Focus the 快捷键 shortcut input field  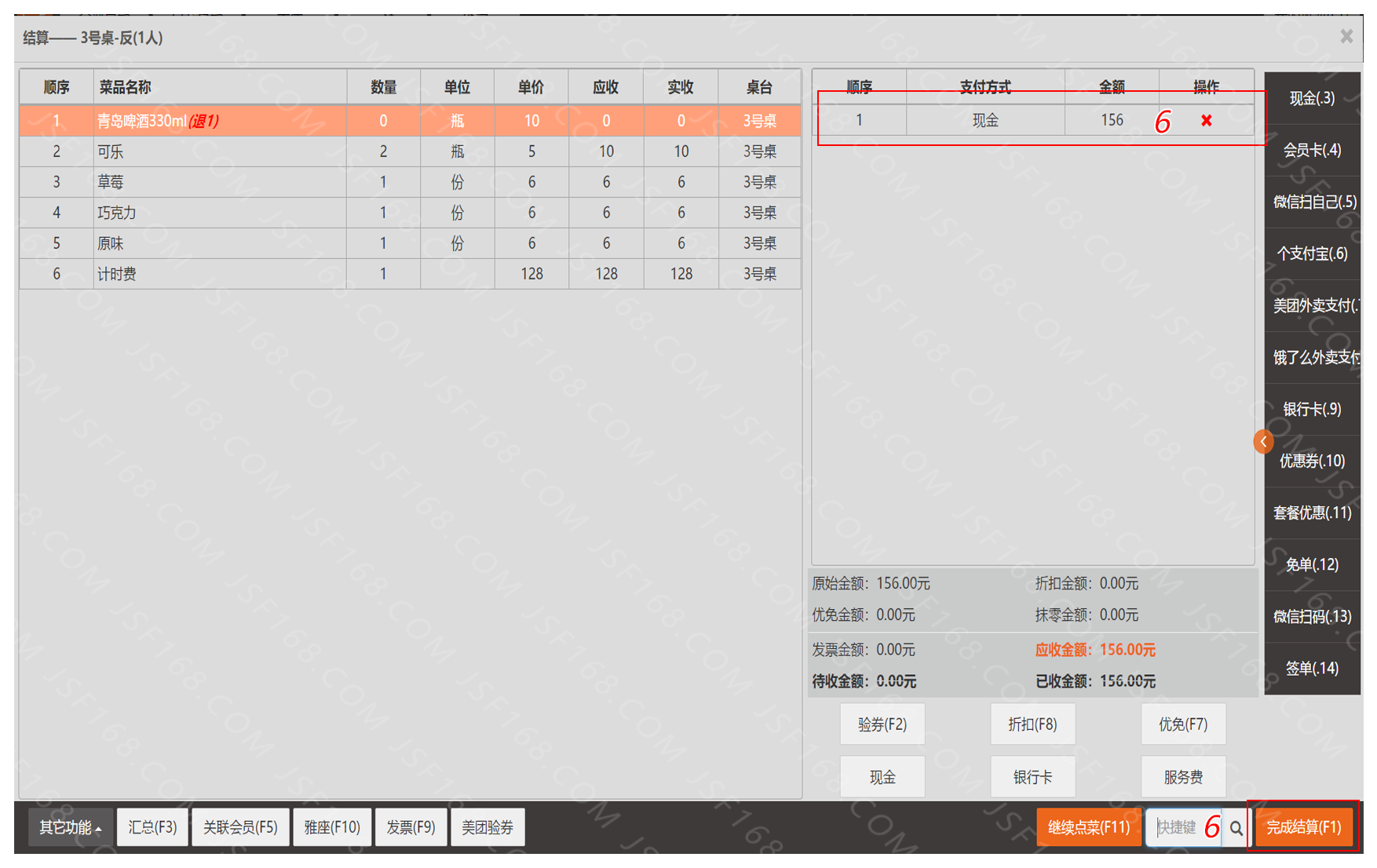[x=1182, y=827]
